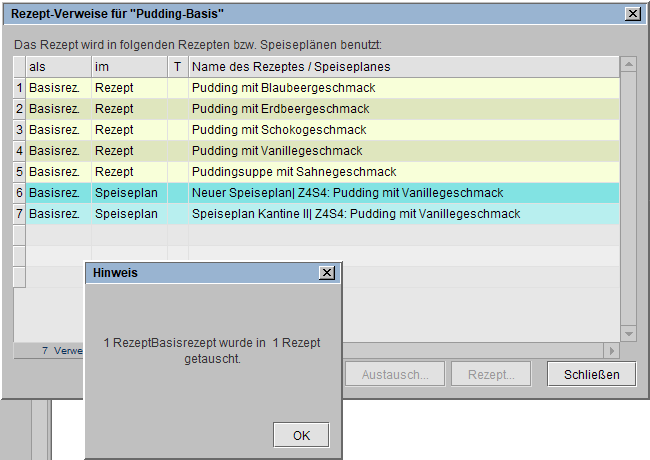Viewport: 650px width, 460px height.
Task: Sort by the "als" column header
Action: click(58, 67)
